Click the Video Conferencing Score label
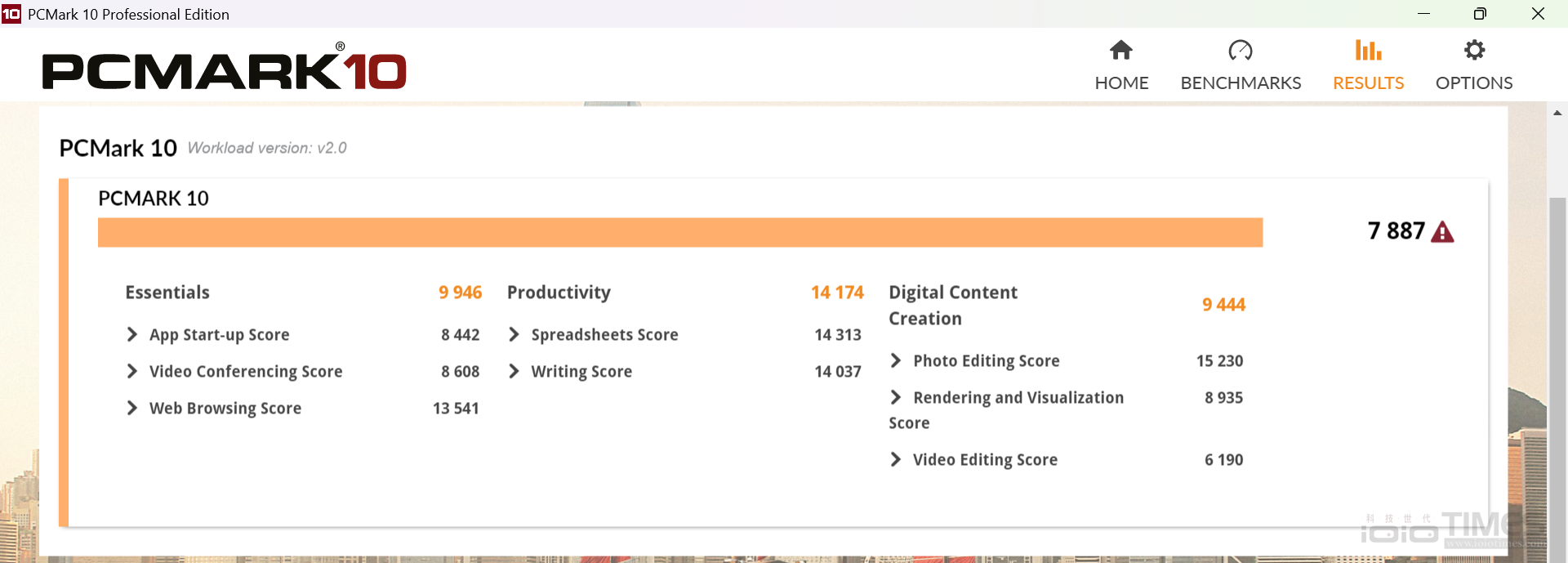 246,372
